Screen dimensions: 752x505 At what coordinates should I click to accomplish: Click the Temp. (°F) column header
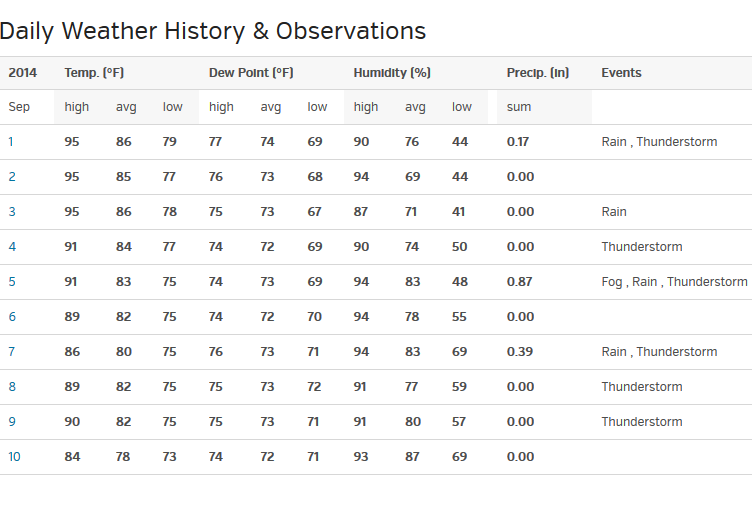coord(94,73)
